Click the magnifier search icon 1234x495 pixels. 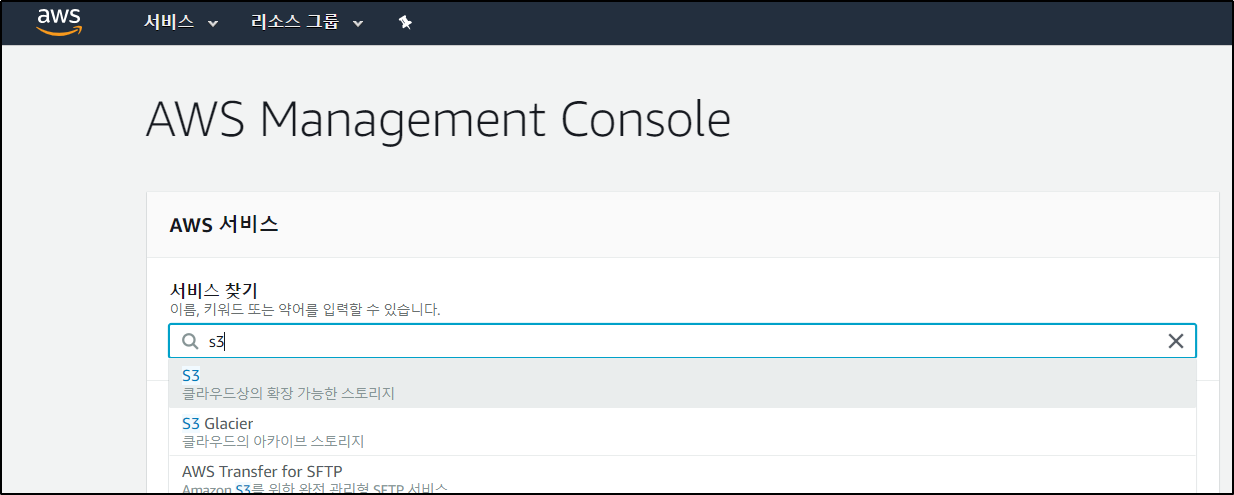(x=190, y=341)
